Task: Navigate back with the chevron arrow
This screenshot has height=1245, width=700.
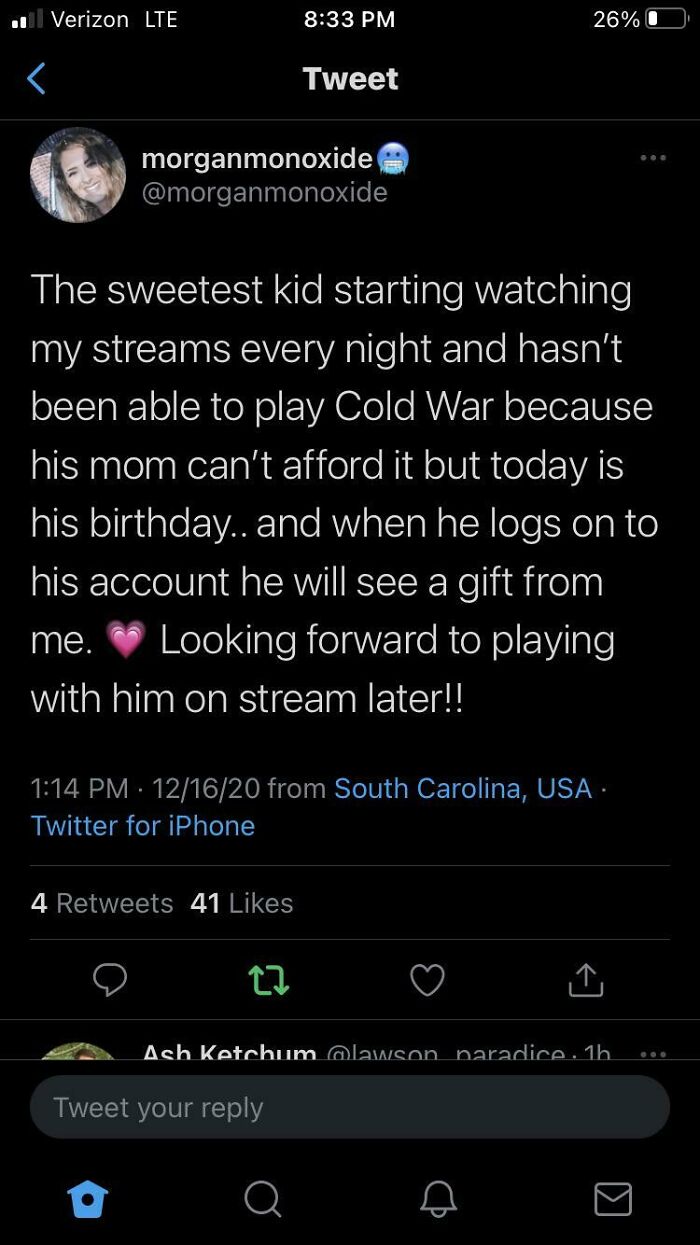Action: [36, 77]
